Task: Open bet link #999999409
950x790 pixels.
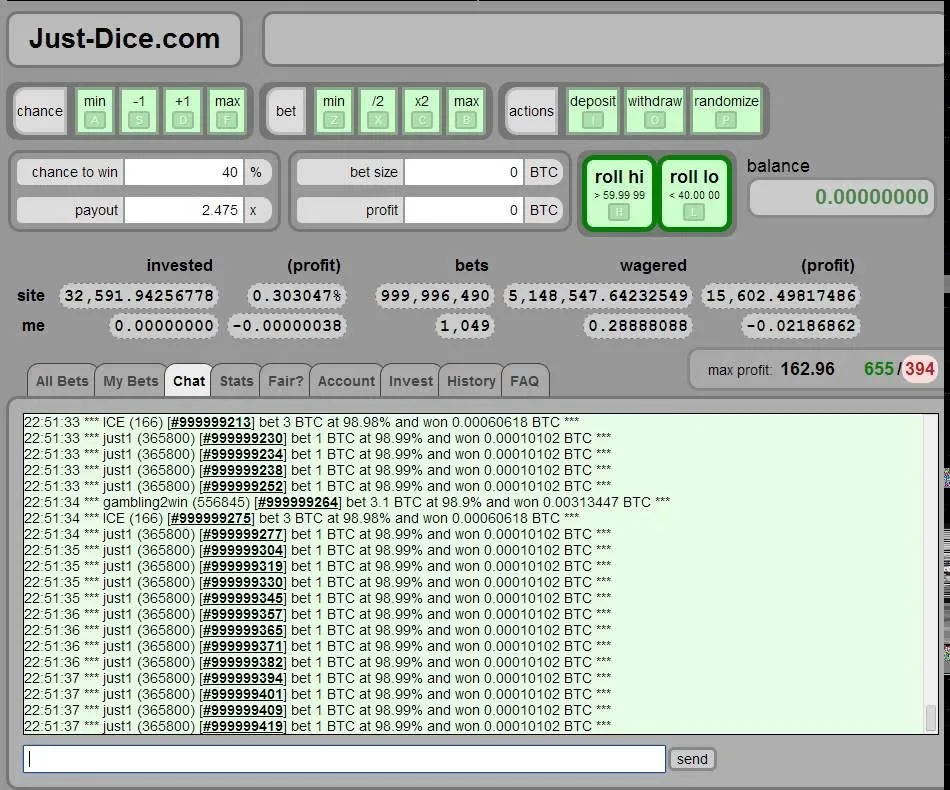Action: coord(243,710)
